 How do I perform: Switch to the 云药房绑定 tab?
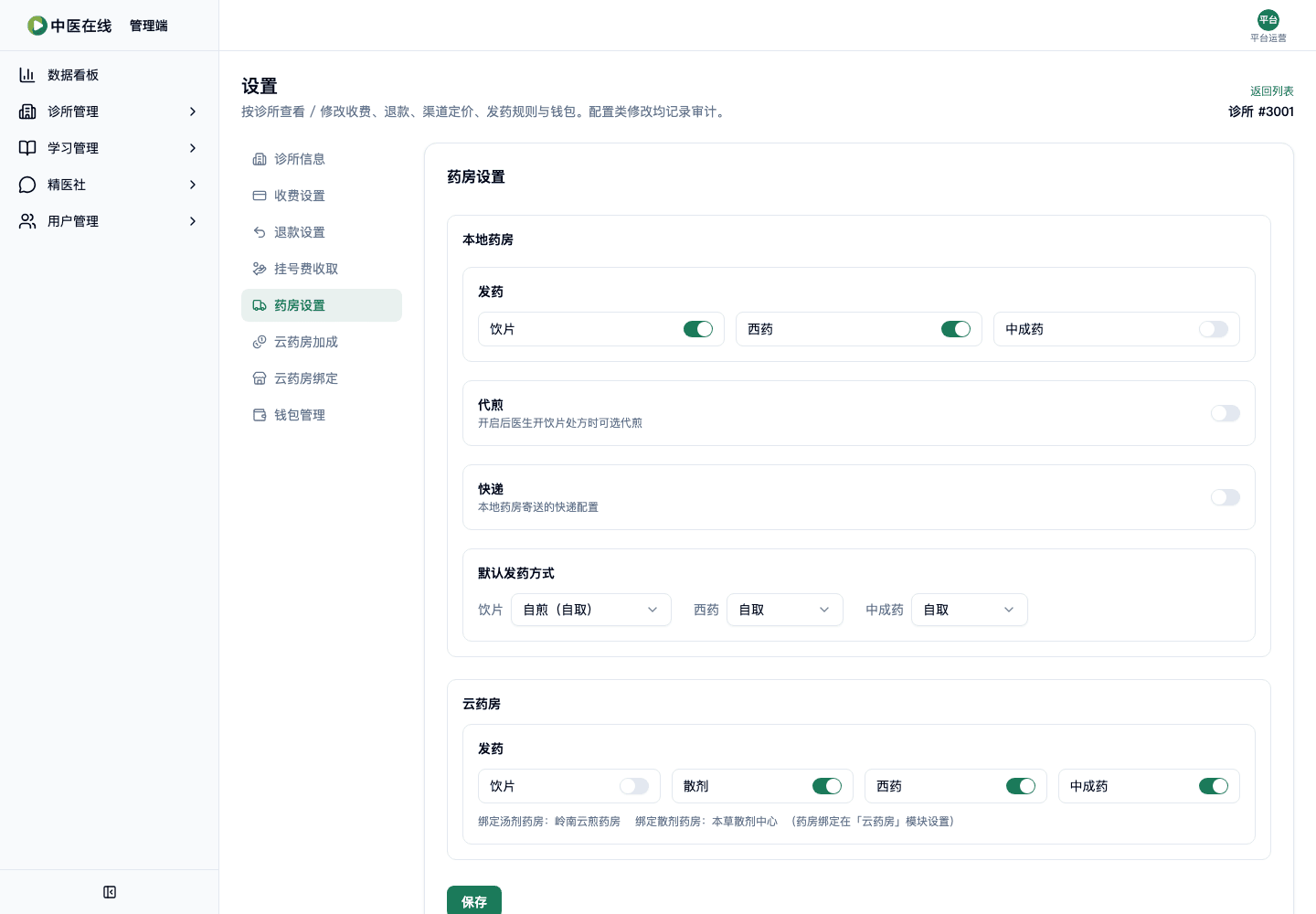[322, 378]
